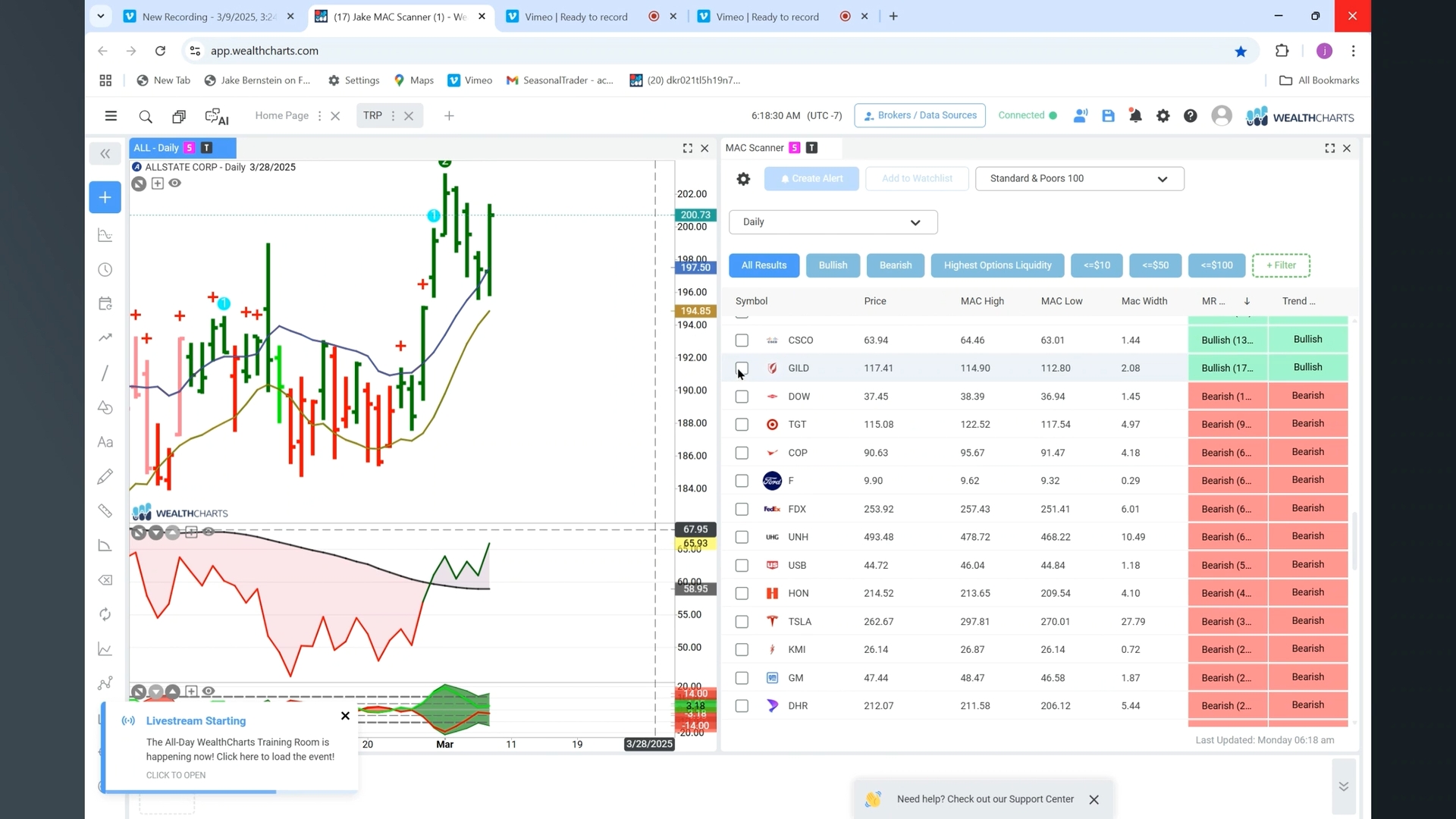Switch to the Home Page tab
Image resolution: width=1456 pixels, height=819 pixels.
pos(281,116)
